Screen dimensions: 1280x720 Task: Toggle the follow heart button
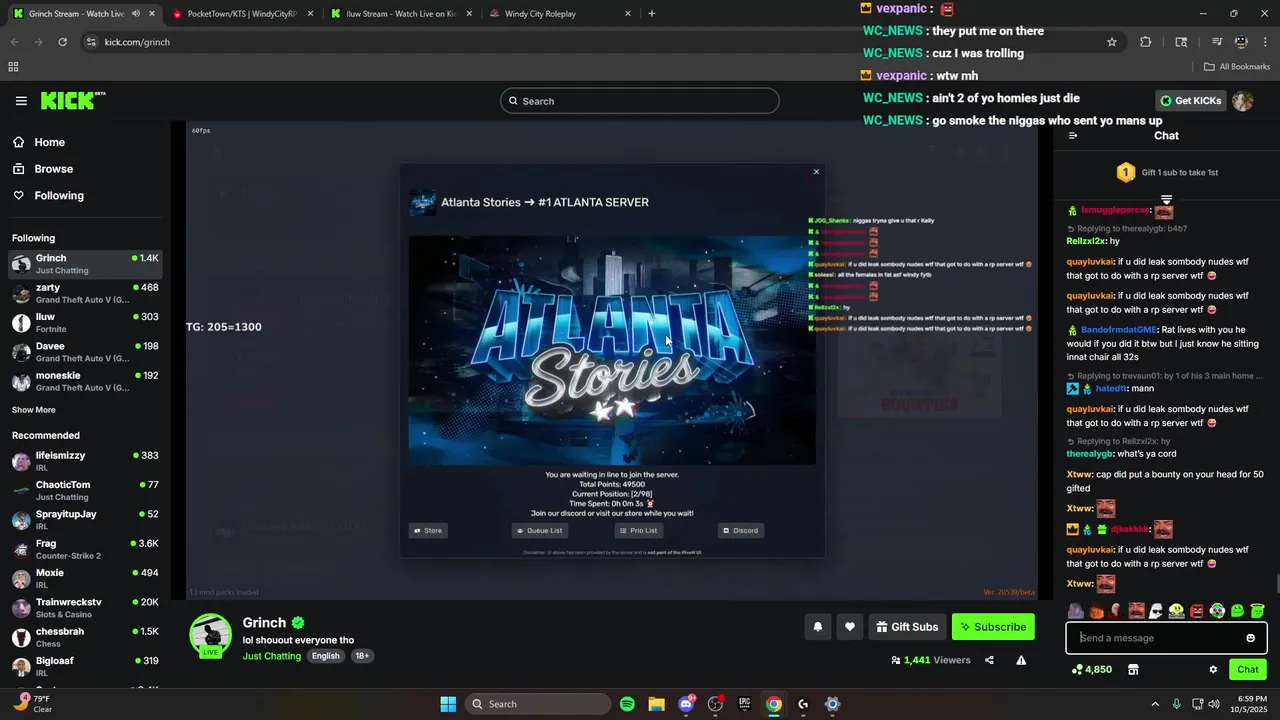tap(850, 627)
